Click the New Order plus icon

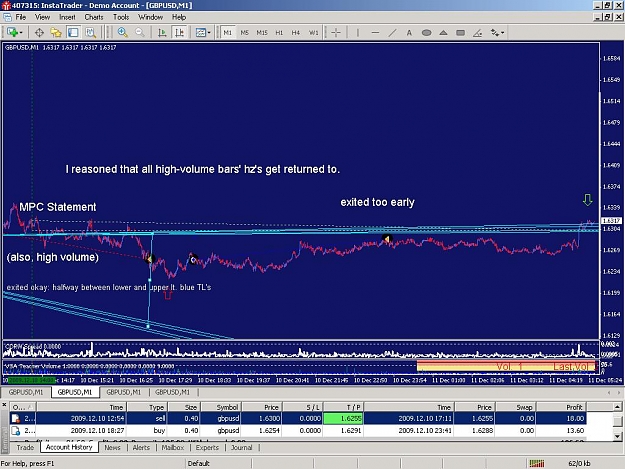(12, 32)
